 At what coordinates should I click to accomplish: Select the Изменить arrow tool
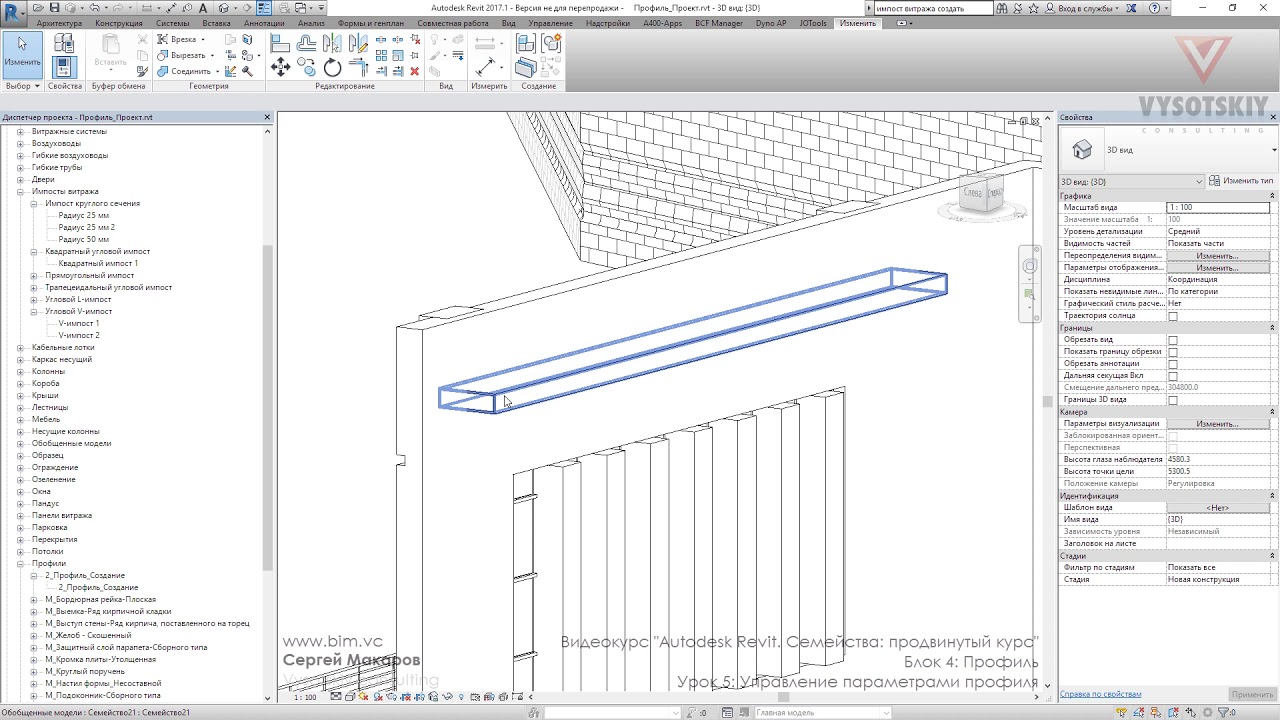click(x=22, y=55)
